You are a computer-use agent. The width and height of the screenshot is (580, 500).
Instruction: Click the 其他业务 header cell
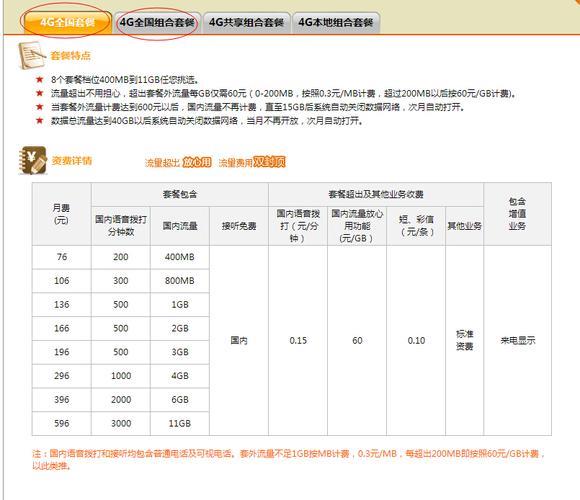tap(465, 226)
